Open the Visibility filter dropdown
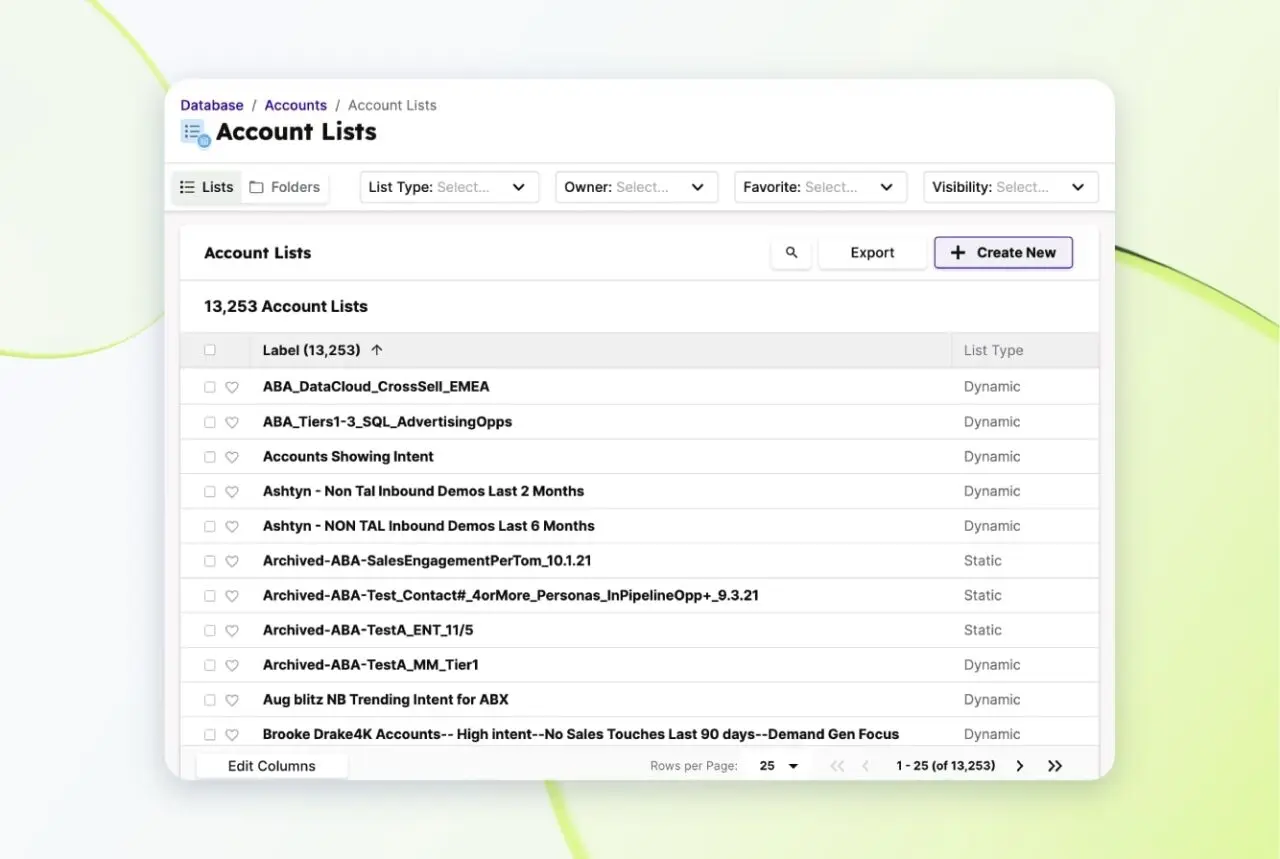Viewport: 1280px width, 859px height. click(x=1010, y=187)
